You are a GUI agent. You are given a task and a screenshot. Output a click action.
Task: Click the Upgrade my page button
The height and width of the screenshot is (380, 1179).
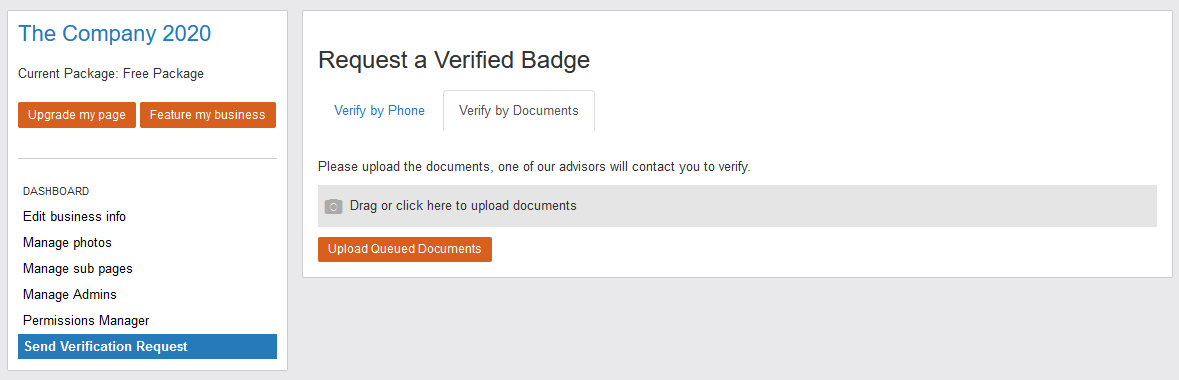point(77,115)
